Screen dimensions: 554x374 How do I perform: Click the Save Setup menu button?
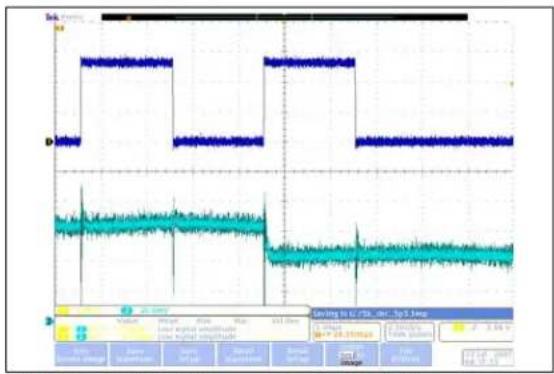point(189,354)
